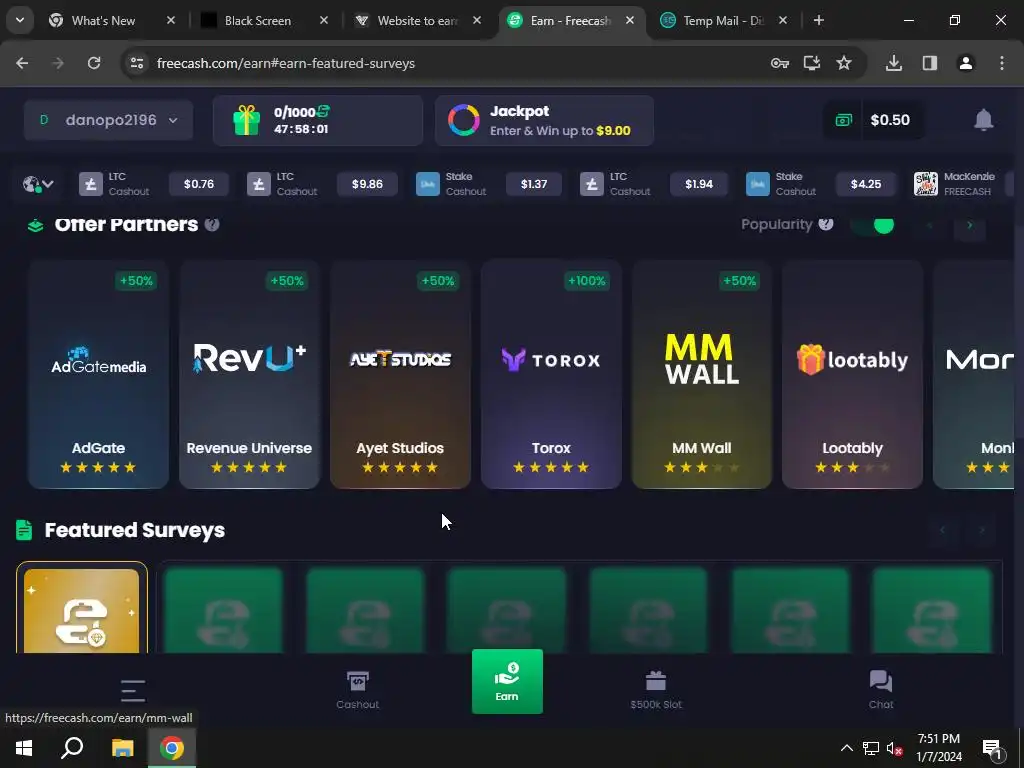Show next Featured Surveys arrow

point(982,530)
